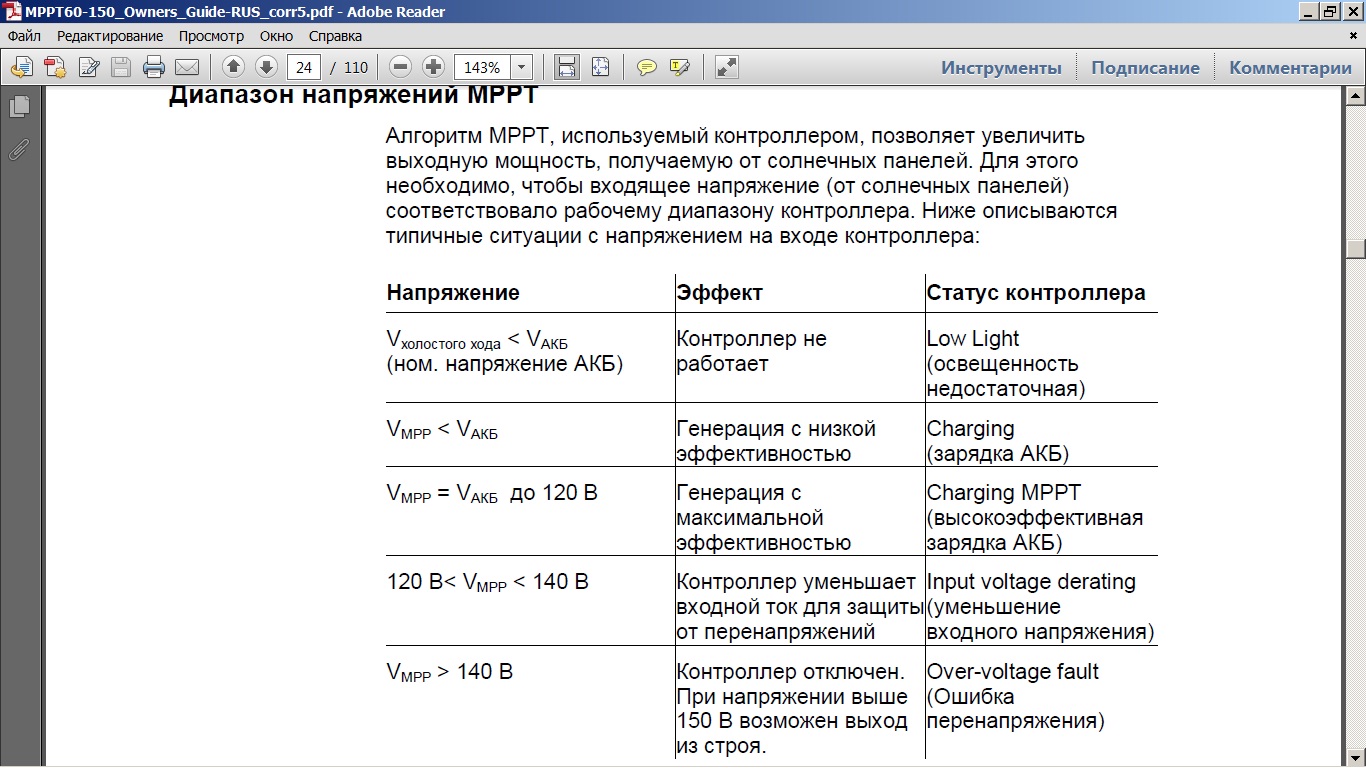Open the Комментарии pane
Image resolution: width=1366 pixels, height=768 pixels.
point(1290,68)
